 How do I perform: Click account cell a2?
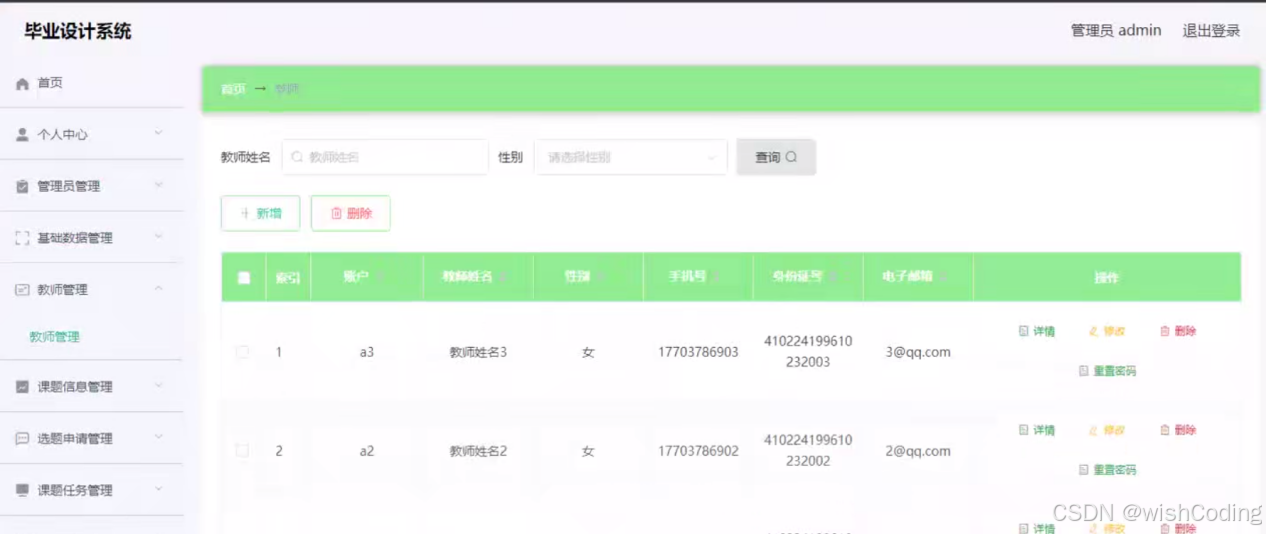(x=367, y=451)
